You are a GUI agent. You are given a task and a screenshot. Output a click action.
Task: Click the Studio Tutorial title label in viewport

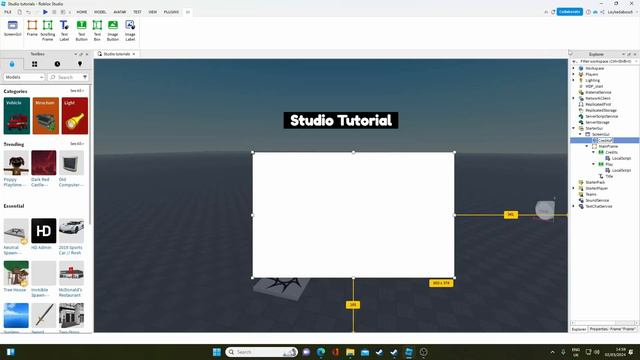click(x=341, y=120)
